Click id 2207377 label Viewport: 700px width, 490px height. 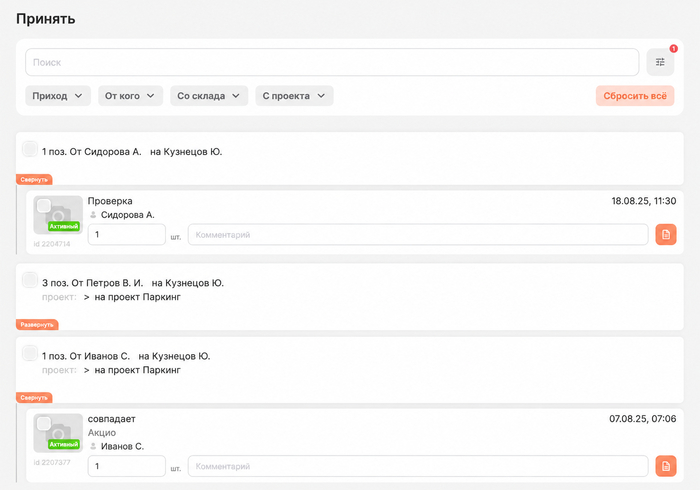(x=52, y=462)
